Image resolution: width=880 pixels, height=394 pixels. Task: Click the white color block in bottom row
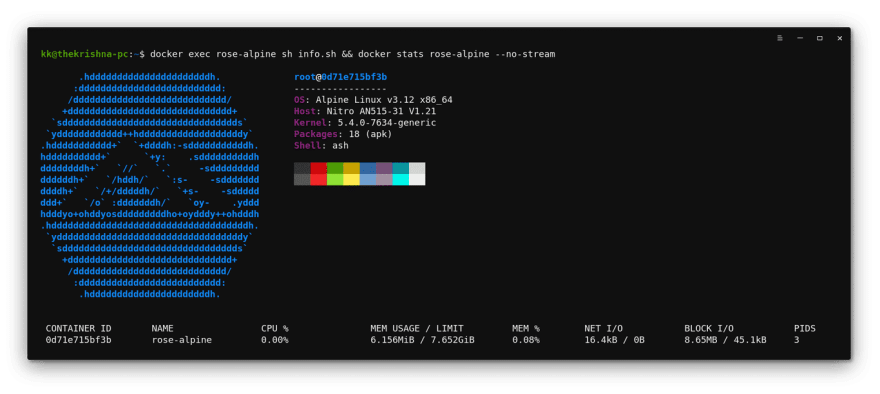coord(417,180)
